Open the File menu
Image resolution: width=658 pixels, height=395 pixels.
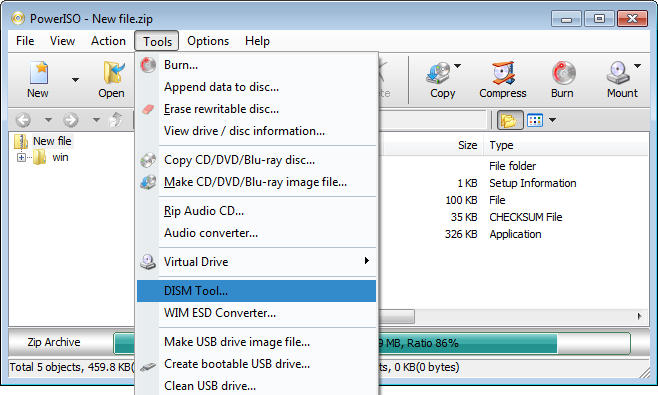[25, 41]
